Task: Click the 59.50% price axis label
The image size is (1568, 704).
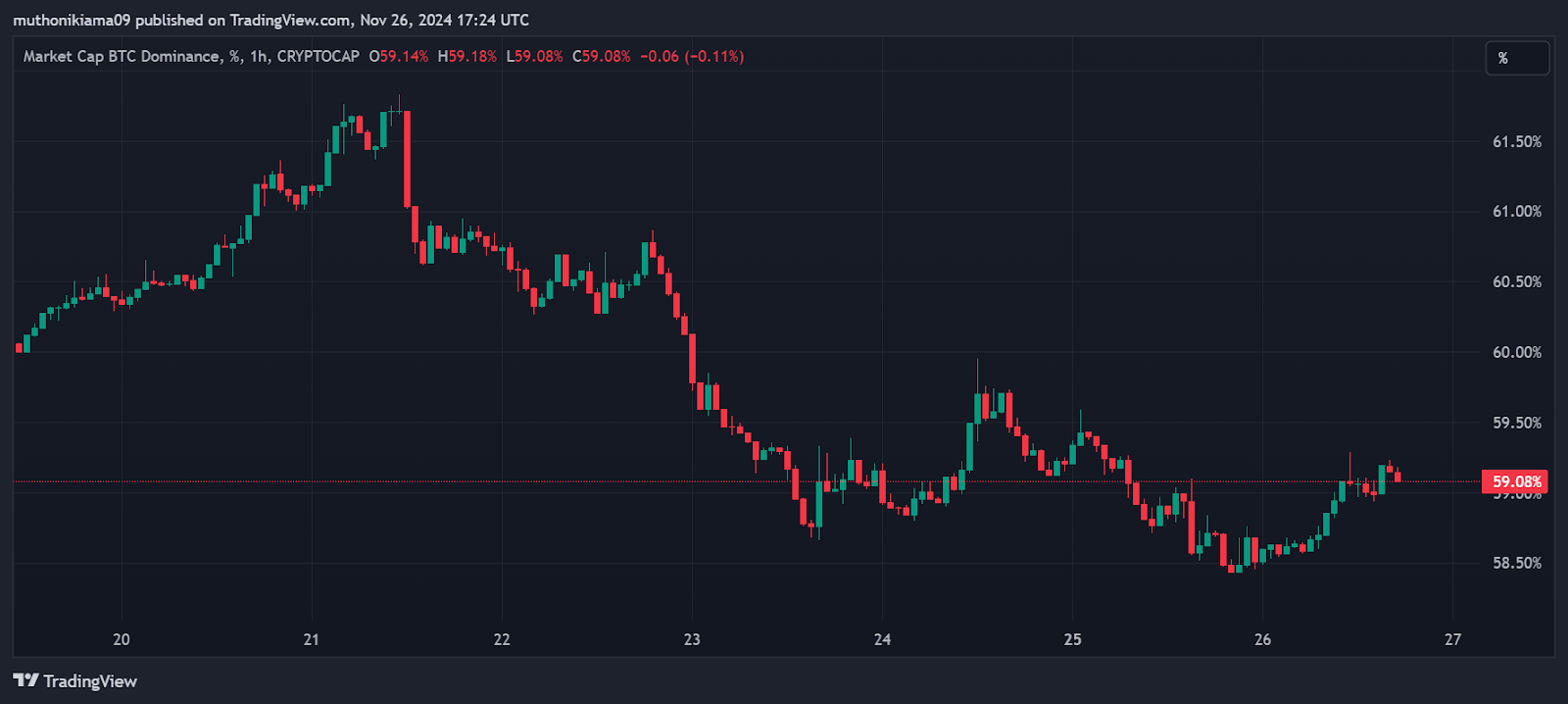Action: tap(1517, 423)
